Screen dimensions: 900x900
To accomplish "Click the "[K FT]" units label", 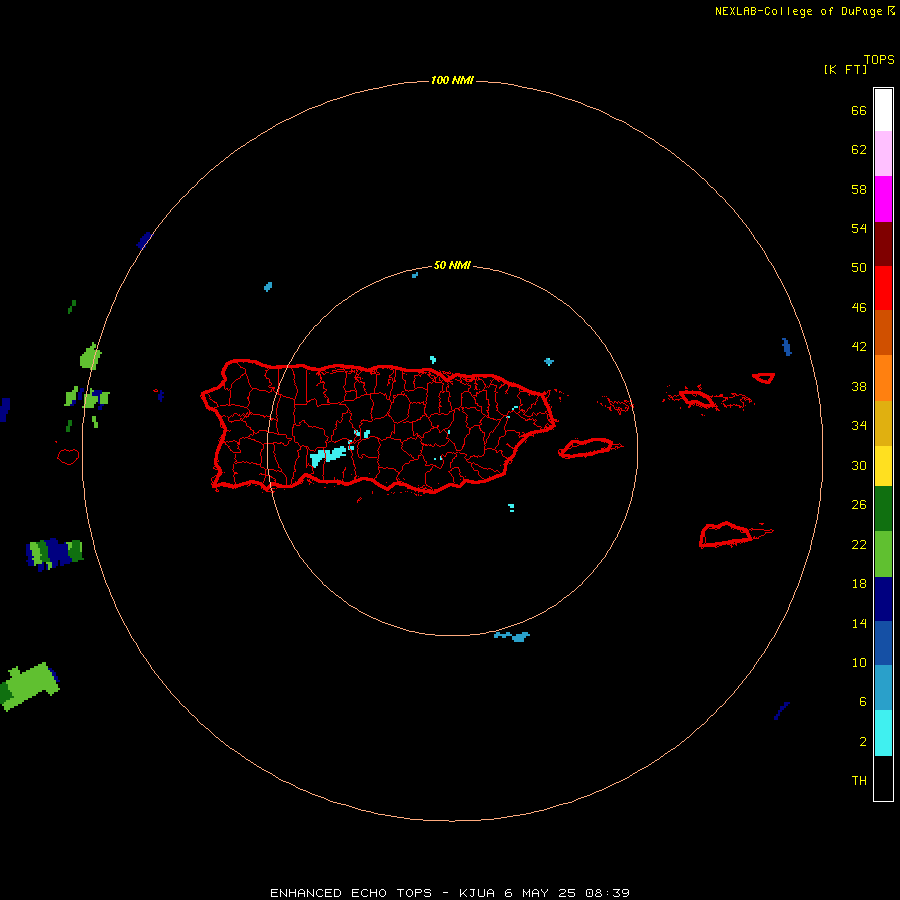I will (845, 69).
